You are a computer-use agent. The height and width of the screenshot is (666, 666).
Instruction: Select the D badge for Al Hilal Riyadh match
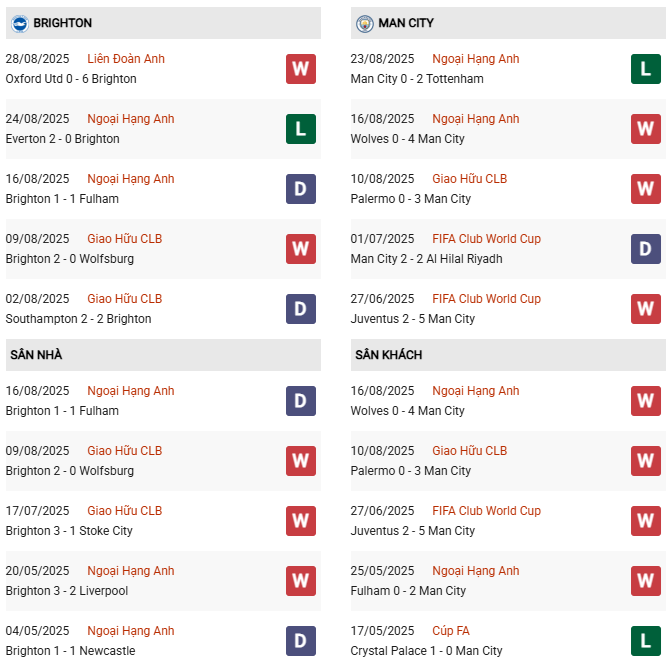(646, 249)
